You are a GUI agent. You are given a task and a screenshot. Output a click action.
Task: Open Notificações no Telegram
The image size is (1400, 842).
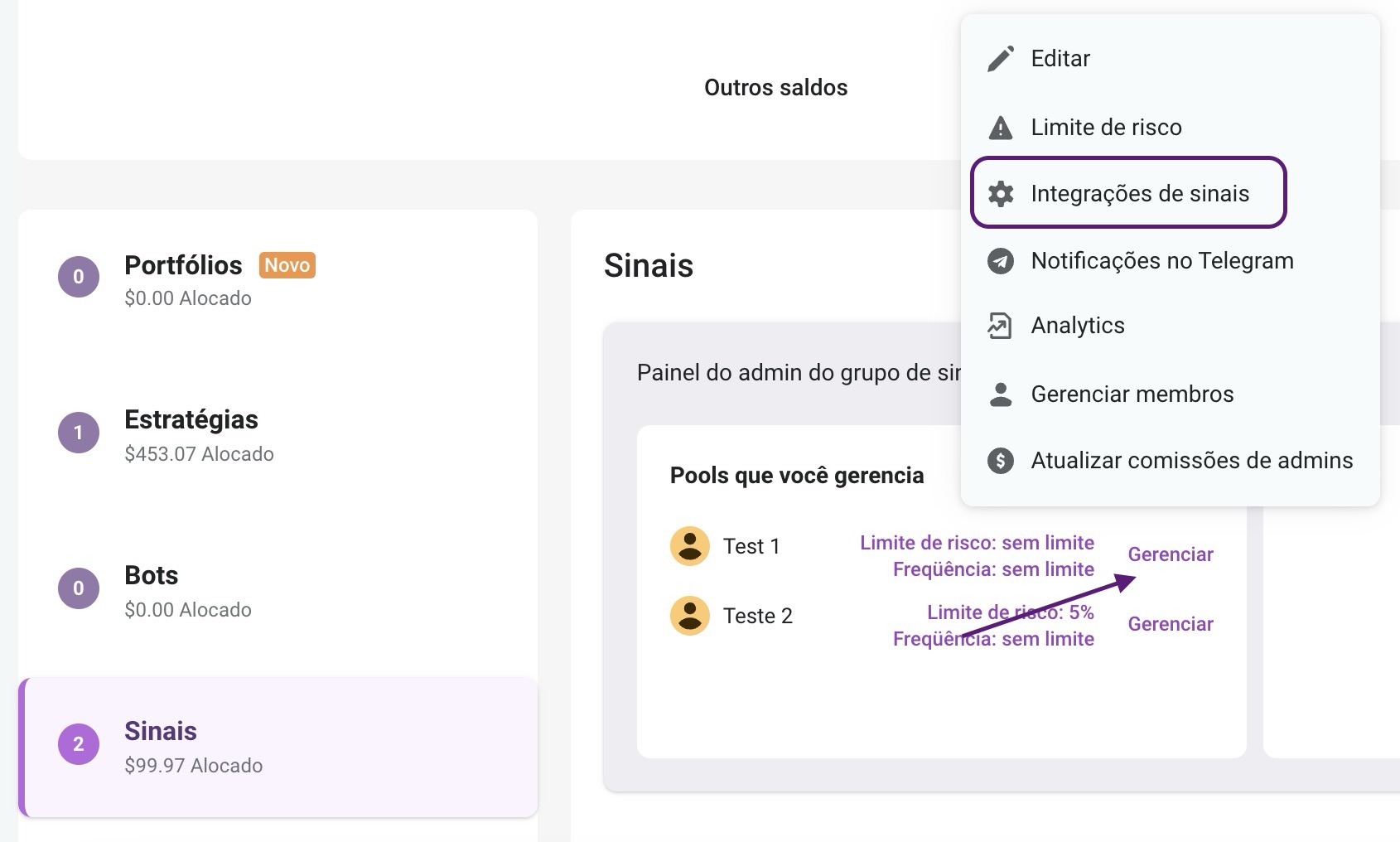coord(1170,261)
